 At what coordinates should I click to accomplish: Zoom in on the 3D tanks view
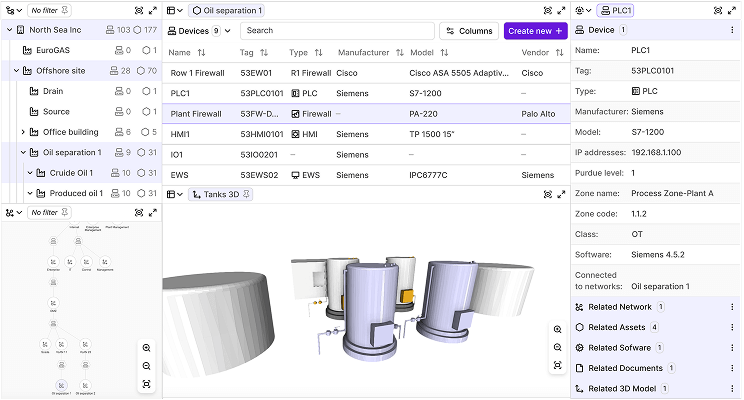(x=557, y=329)
